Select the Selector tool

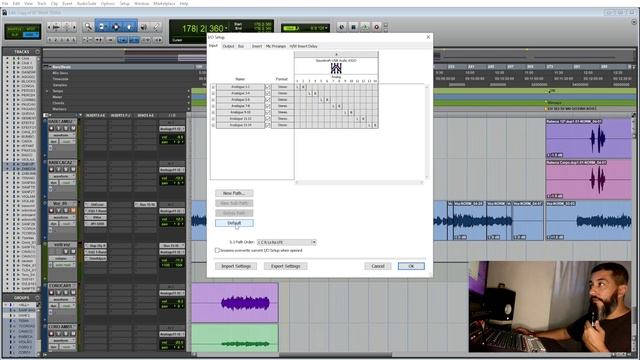tap(116, 27)
